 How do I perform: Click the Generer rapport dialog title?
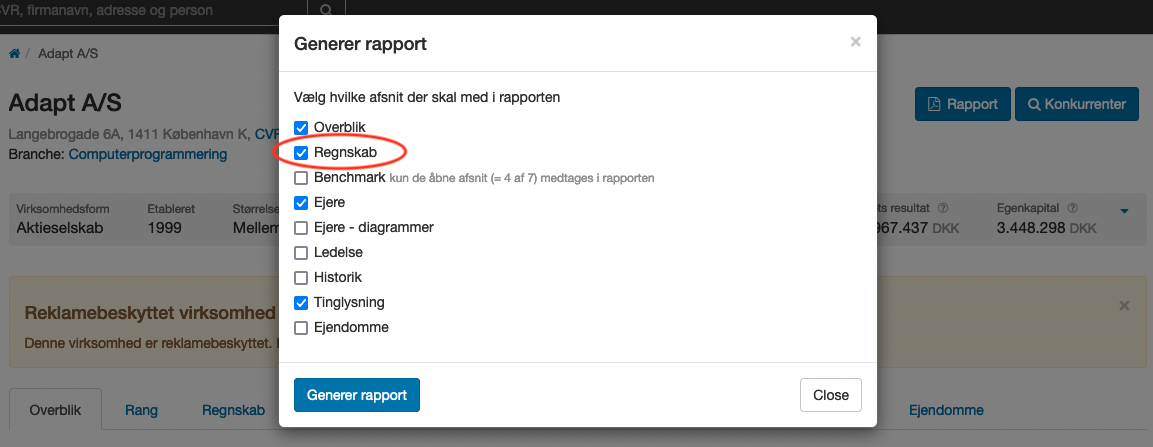360,43
